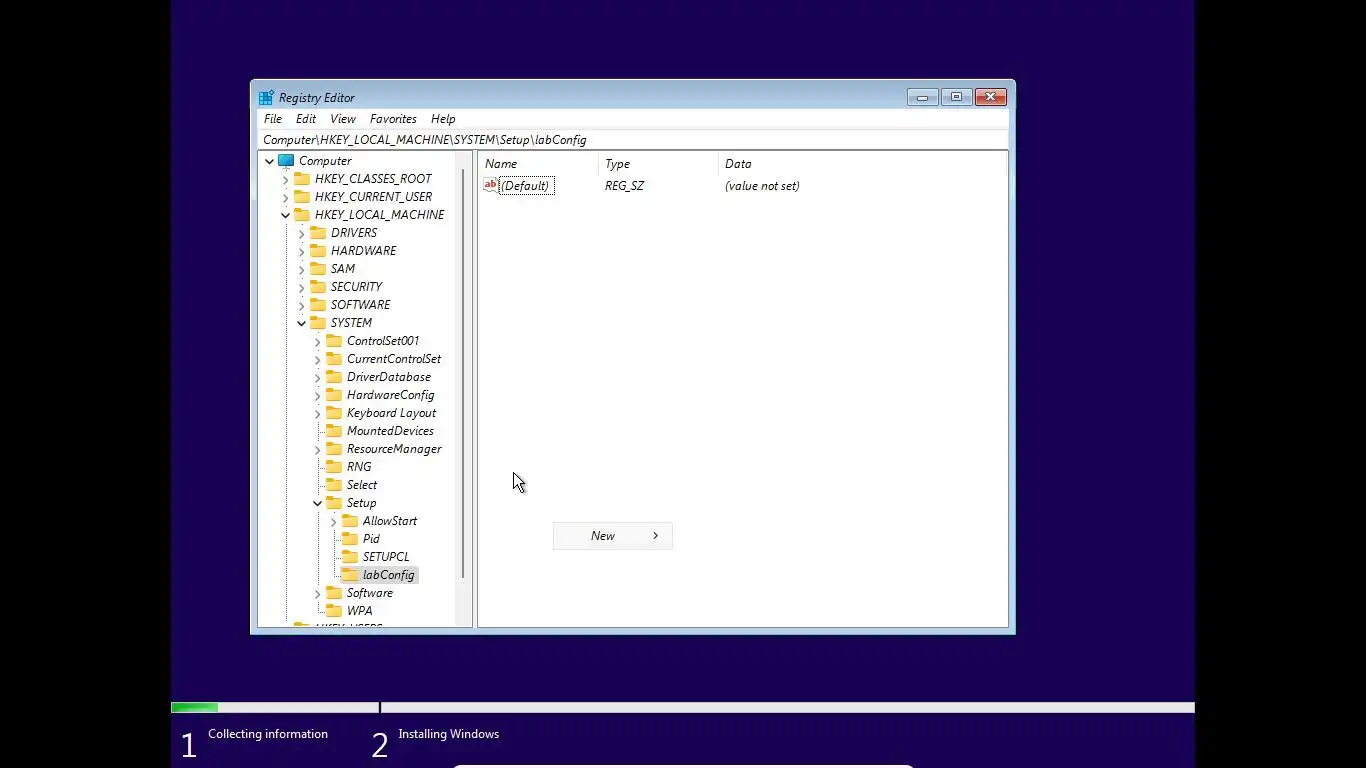
Task: Click the Installing Windows step label
Action: (449, 734)
